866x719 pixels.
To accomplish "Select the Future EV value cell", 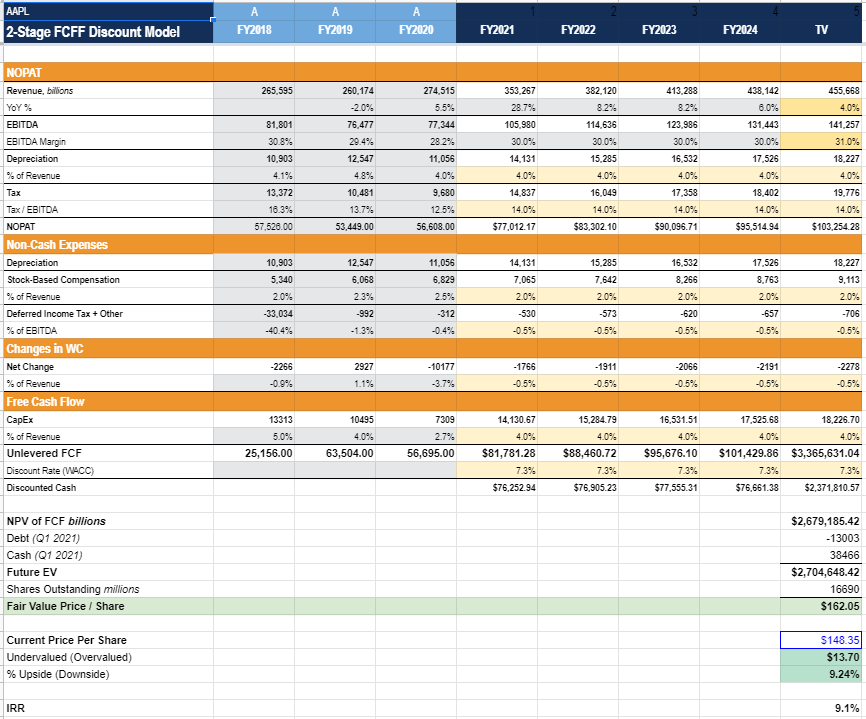I will tap(822, 572).
